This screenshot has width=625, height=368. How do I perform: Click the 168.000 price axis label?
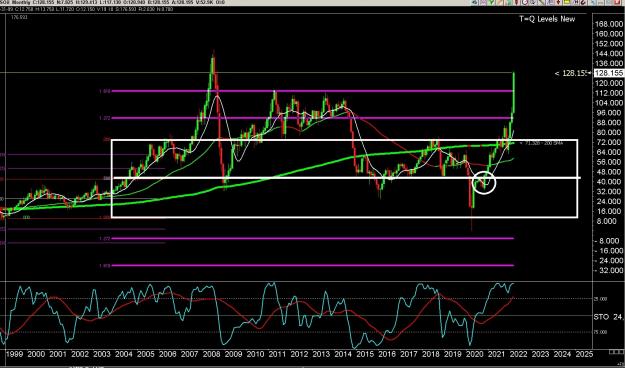(609, 24)
